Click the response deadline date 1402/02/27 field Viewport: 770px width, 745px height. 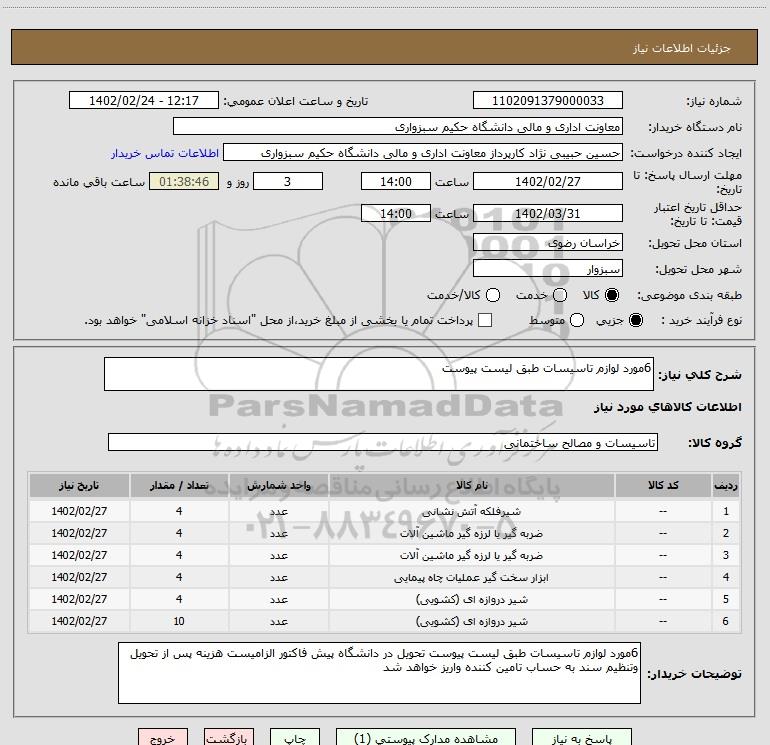[x=548, y=181]
